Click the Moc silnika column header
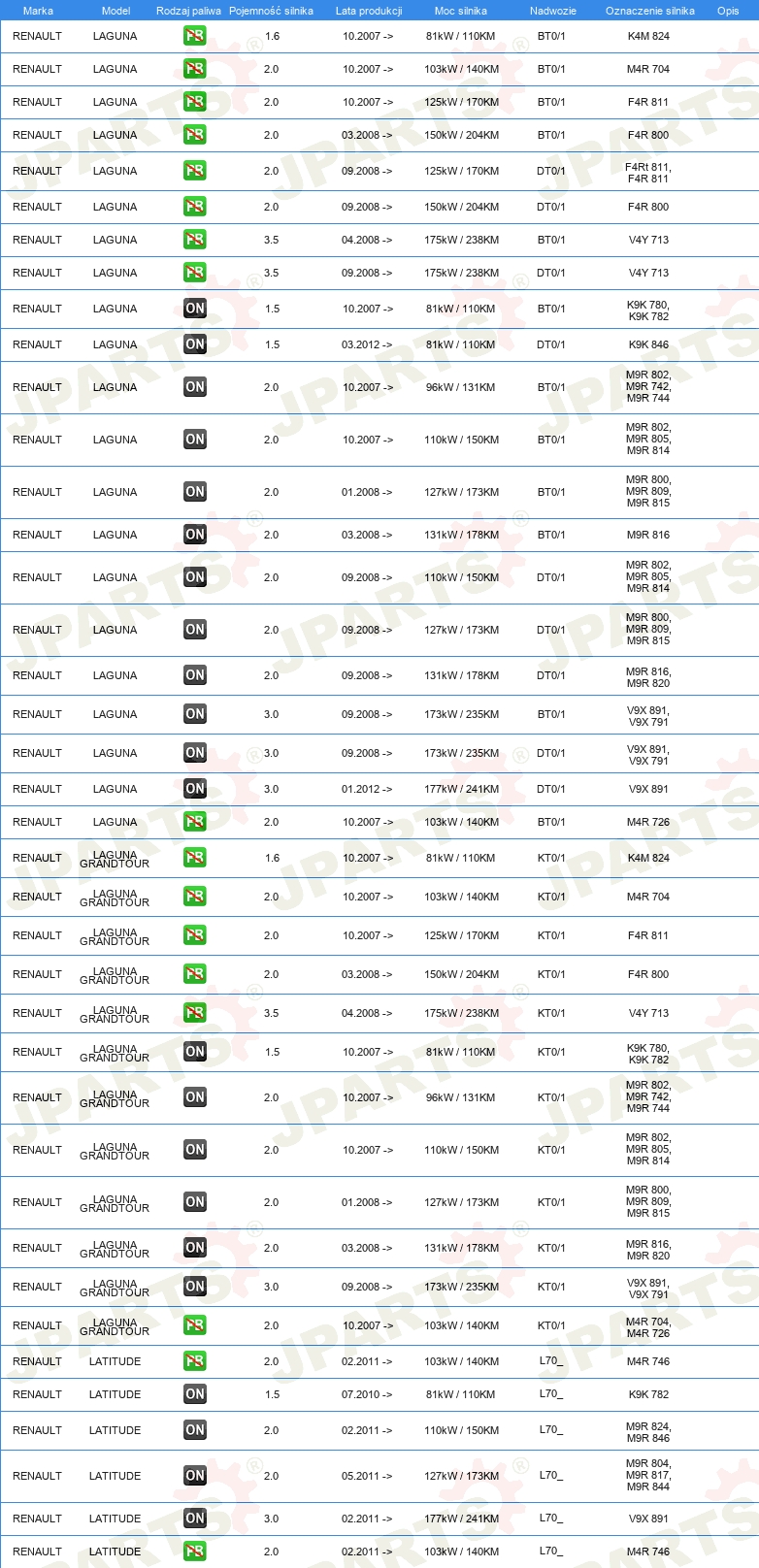This screenshot has height=1568, width=759. click(461, 11)
